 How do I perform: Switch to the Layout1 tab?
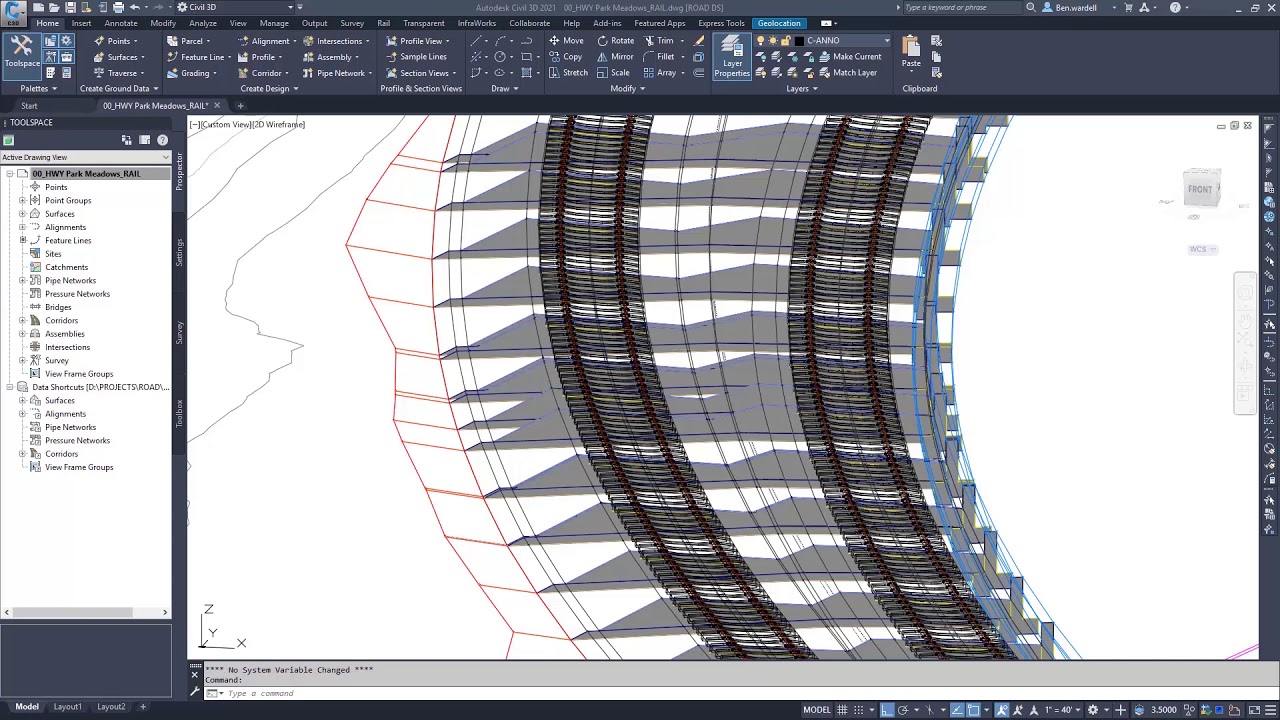[x=68, y=707]
